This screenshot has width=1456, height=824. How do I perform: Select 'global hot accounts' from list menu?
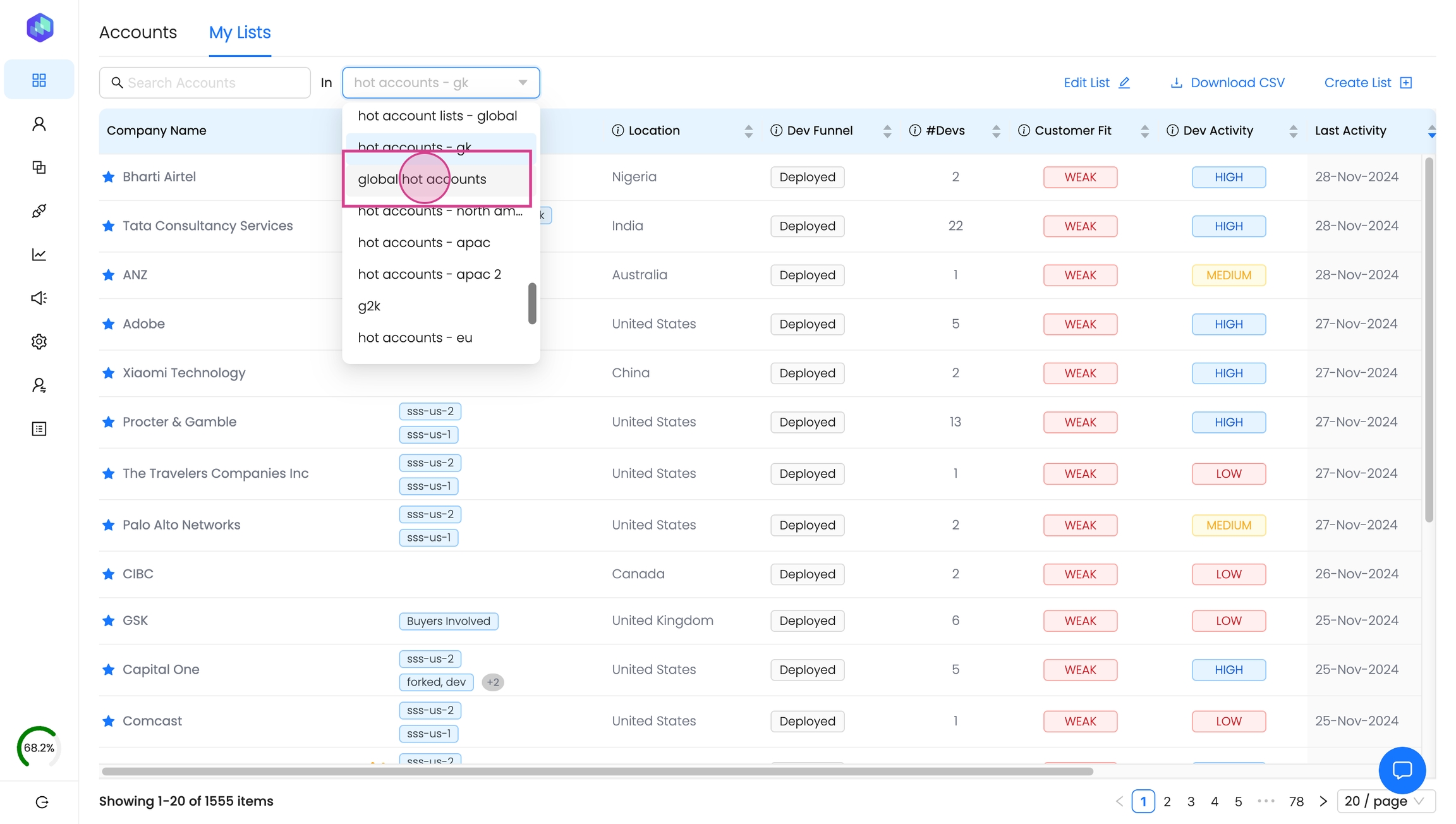coord(422,179)
